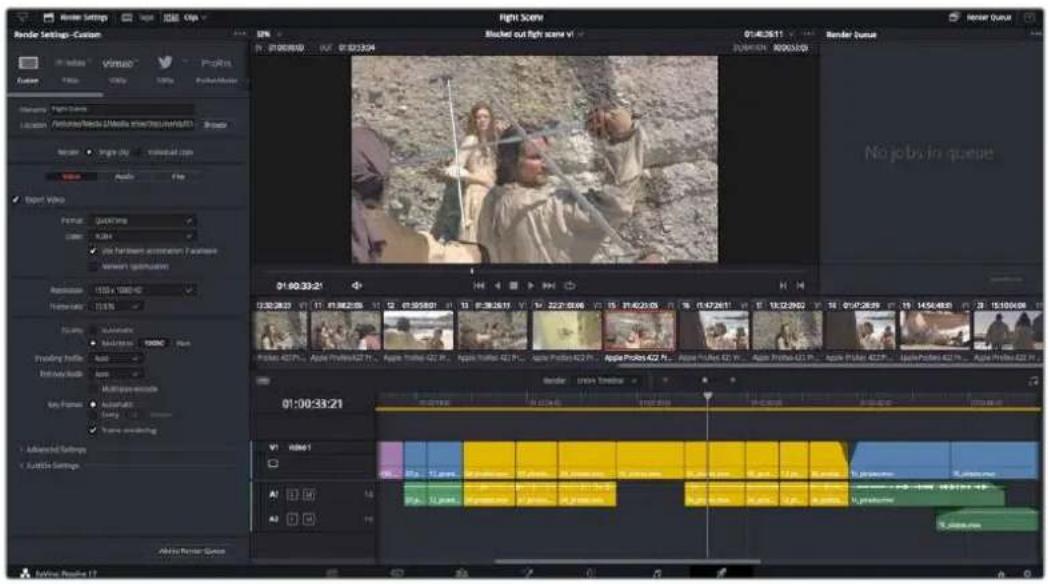Image resolution: width=1048 pixels, height=584 pixels.
Task: Toggle the Tape panel icon
Action: pyautogui.click(x=126, y=17)
